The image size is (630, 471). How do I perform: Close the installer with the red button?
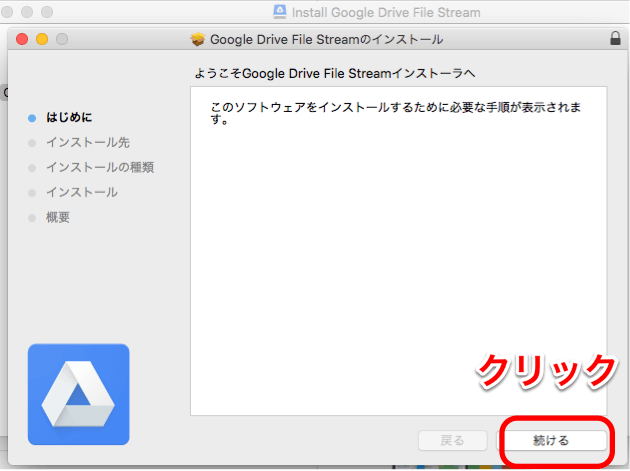(22, 39)
